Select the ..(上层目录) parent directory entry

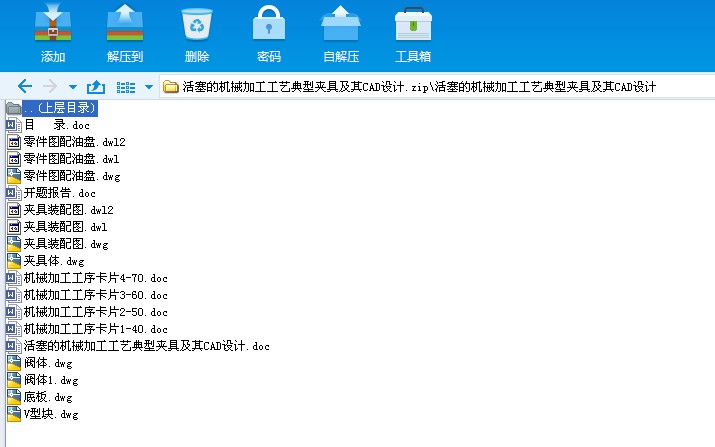(60, 108)
